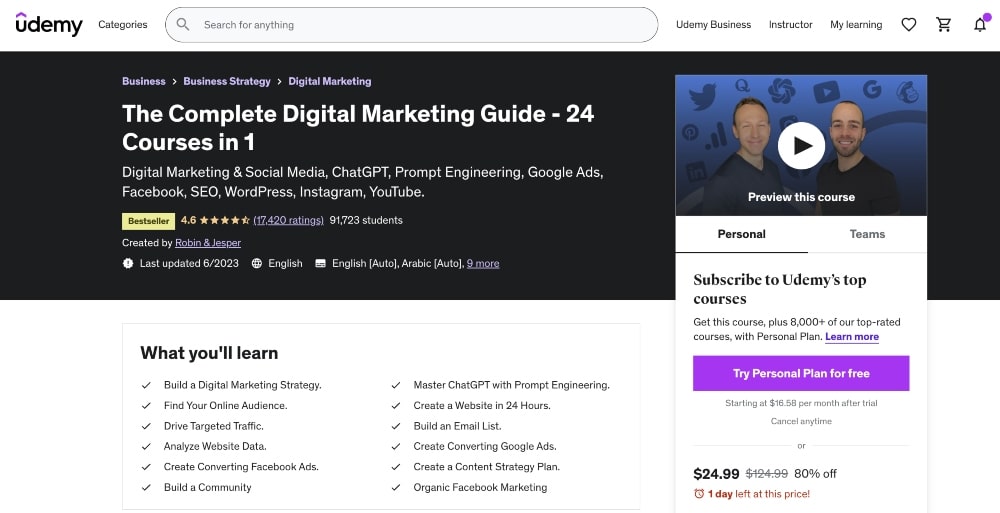Click Try Personal Plan for free

[801, 373]
